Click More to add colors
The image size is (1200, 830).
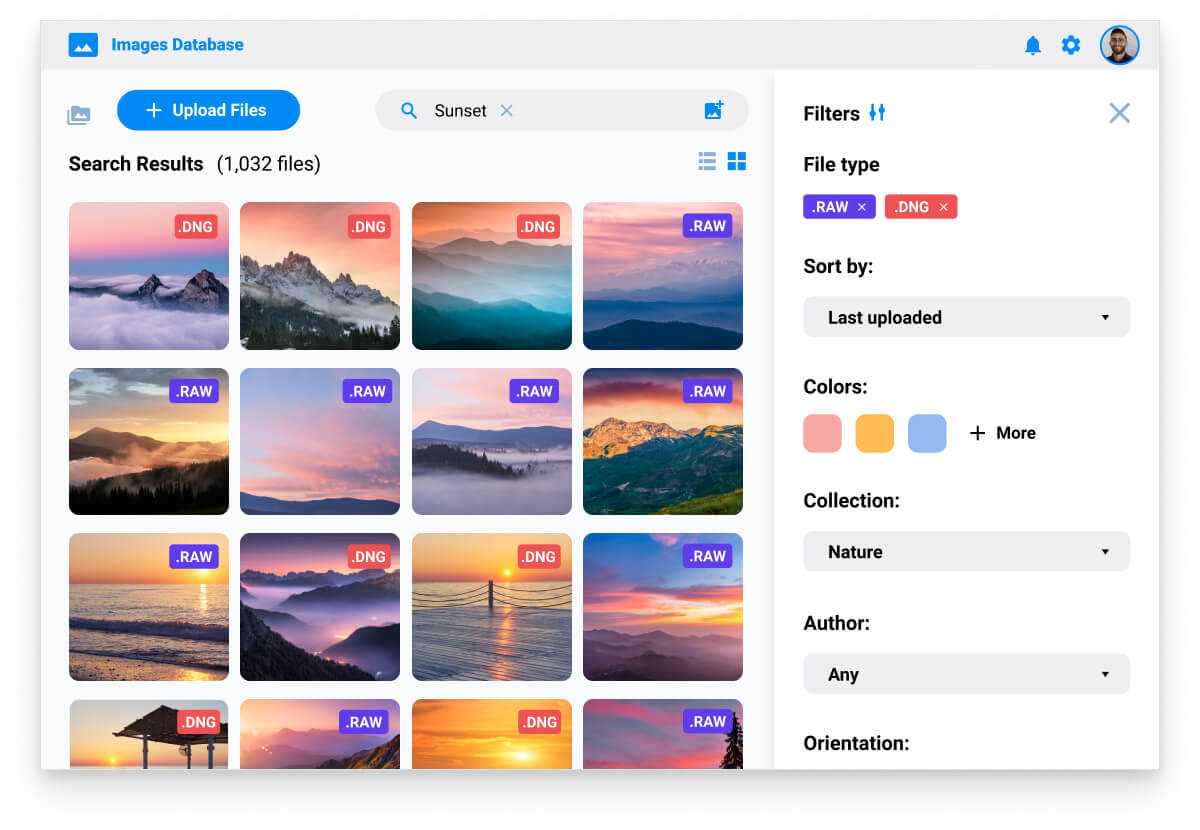pyautogui.click(x=1003, y=433)
